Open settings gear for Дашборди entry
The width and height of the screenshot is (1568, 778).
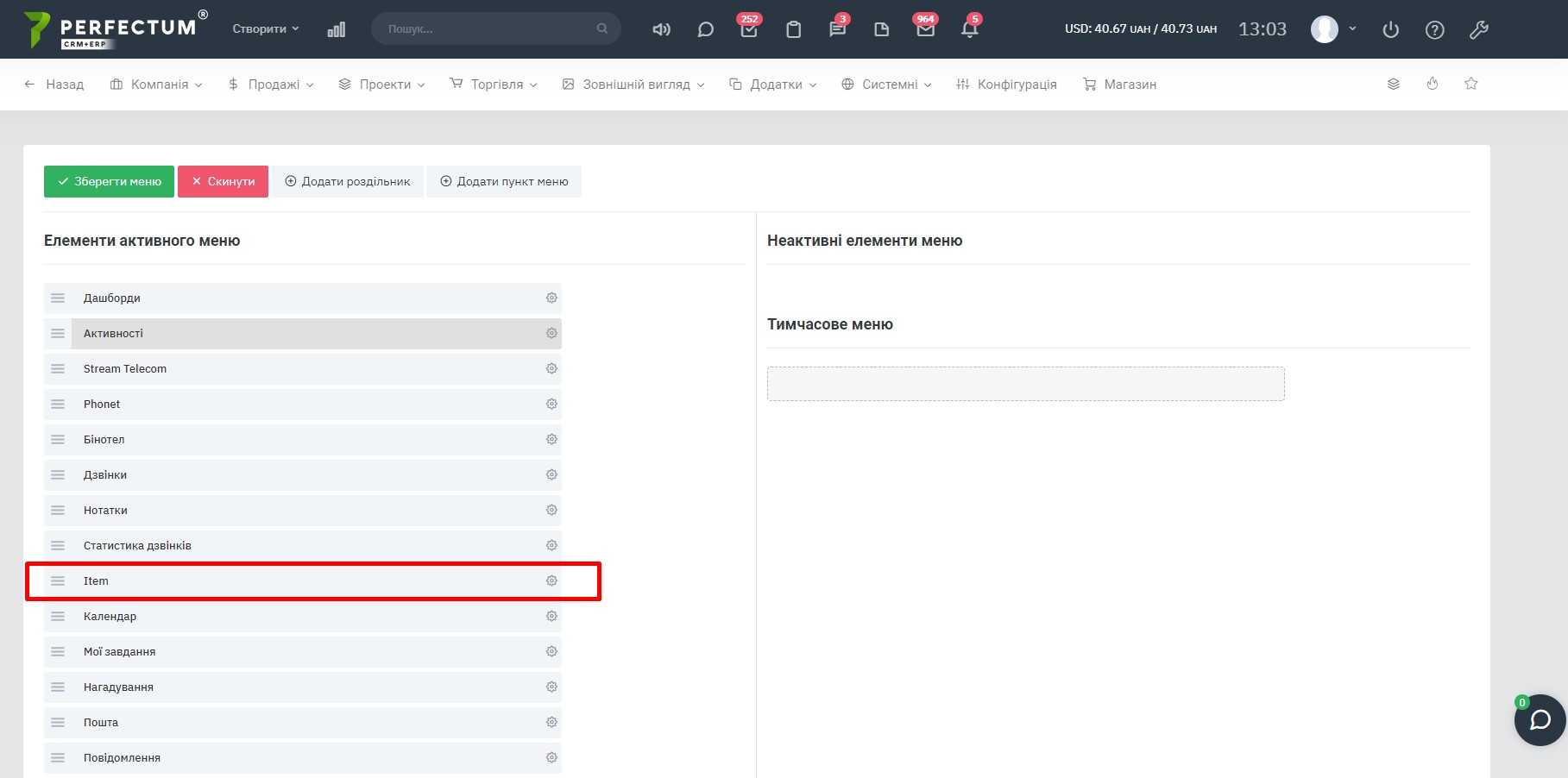pyautogui.click(x=551, y=298)
